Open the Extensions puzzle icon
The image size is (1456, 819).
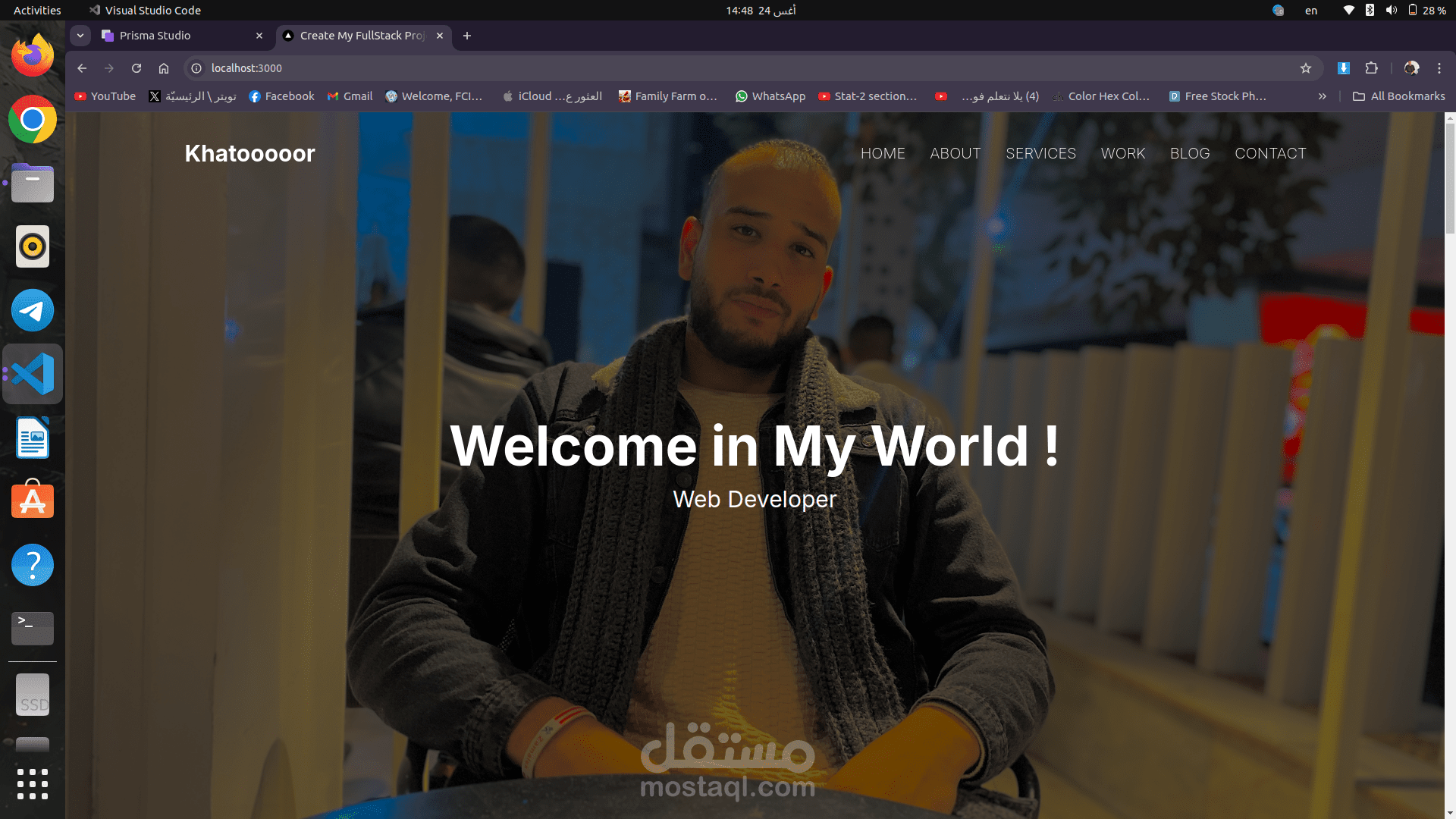1371,68
